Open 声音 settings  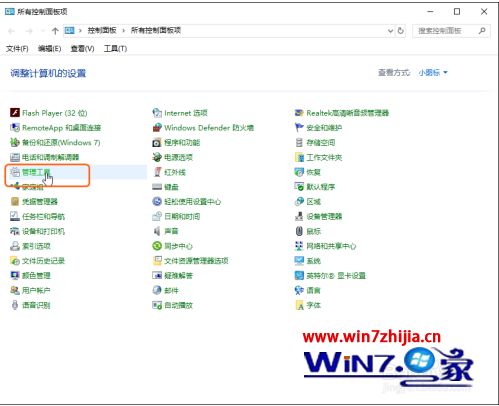[x=166, y=231]
